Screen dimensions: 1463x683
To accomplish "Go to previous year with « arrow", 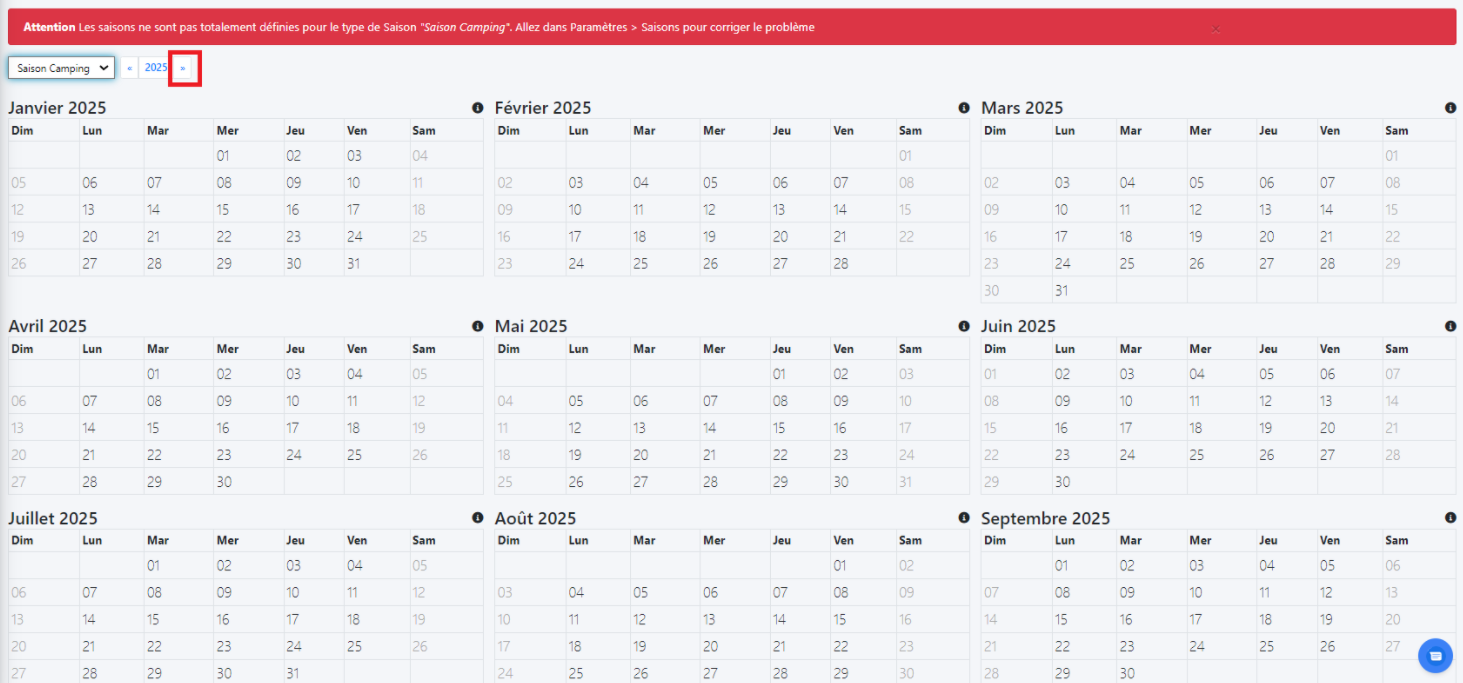I will coord(130,68).
